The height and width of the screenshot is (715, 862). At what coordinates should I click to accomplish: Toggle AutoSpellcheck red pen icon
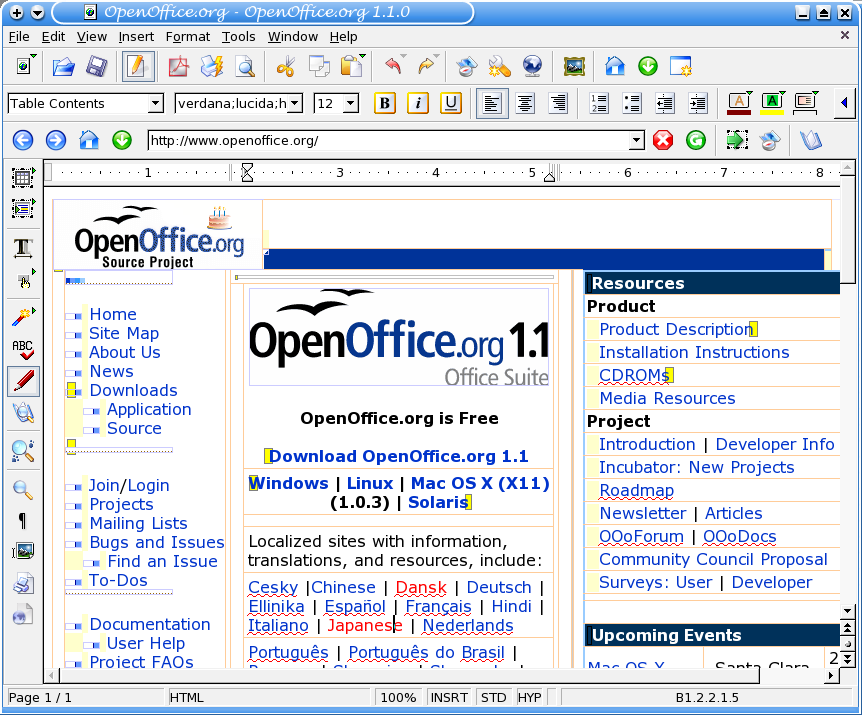click(23, 381)
